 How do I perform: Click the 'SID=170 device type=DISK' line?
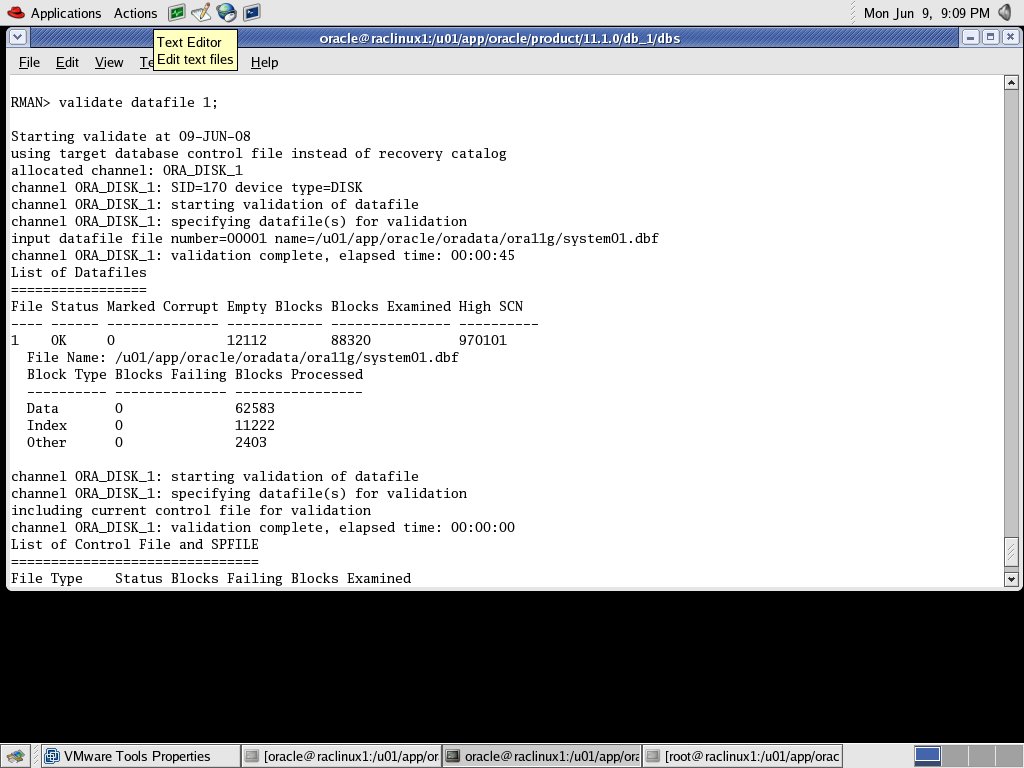[187, 187]
